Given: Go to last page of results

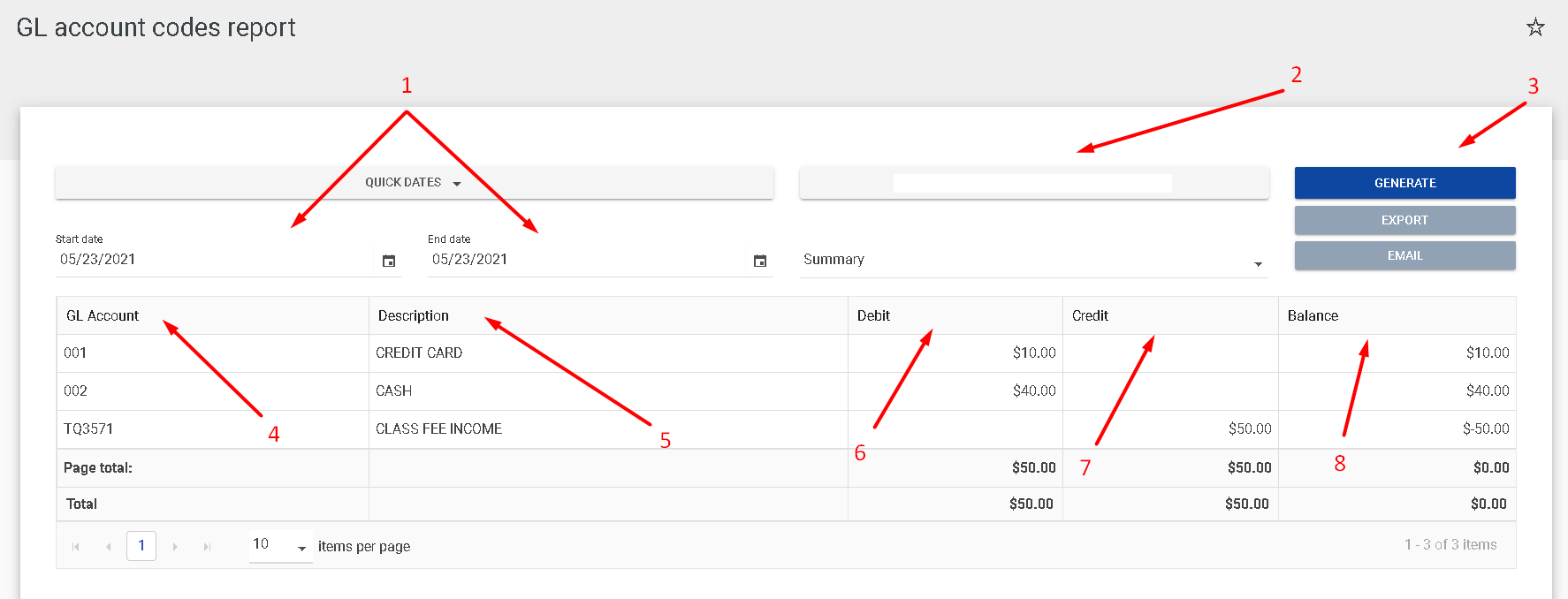Looking at the screenshot, I should tap(207, 547).
